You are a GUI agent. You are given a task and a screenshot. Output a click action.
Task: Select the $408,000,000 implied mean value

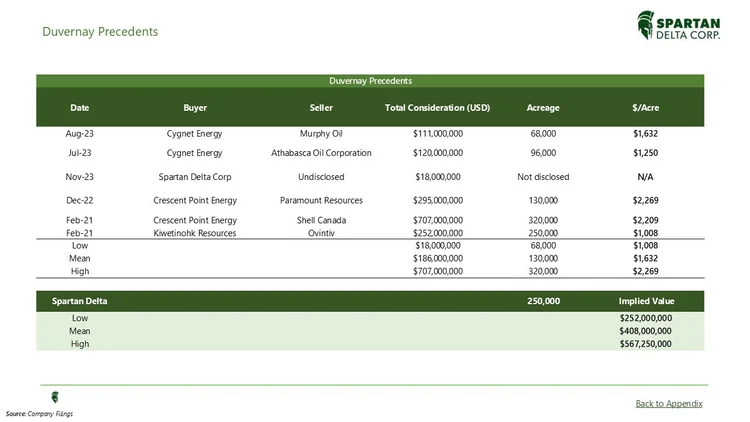tap(645, 331)
